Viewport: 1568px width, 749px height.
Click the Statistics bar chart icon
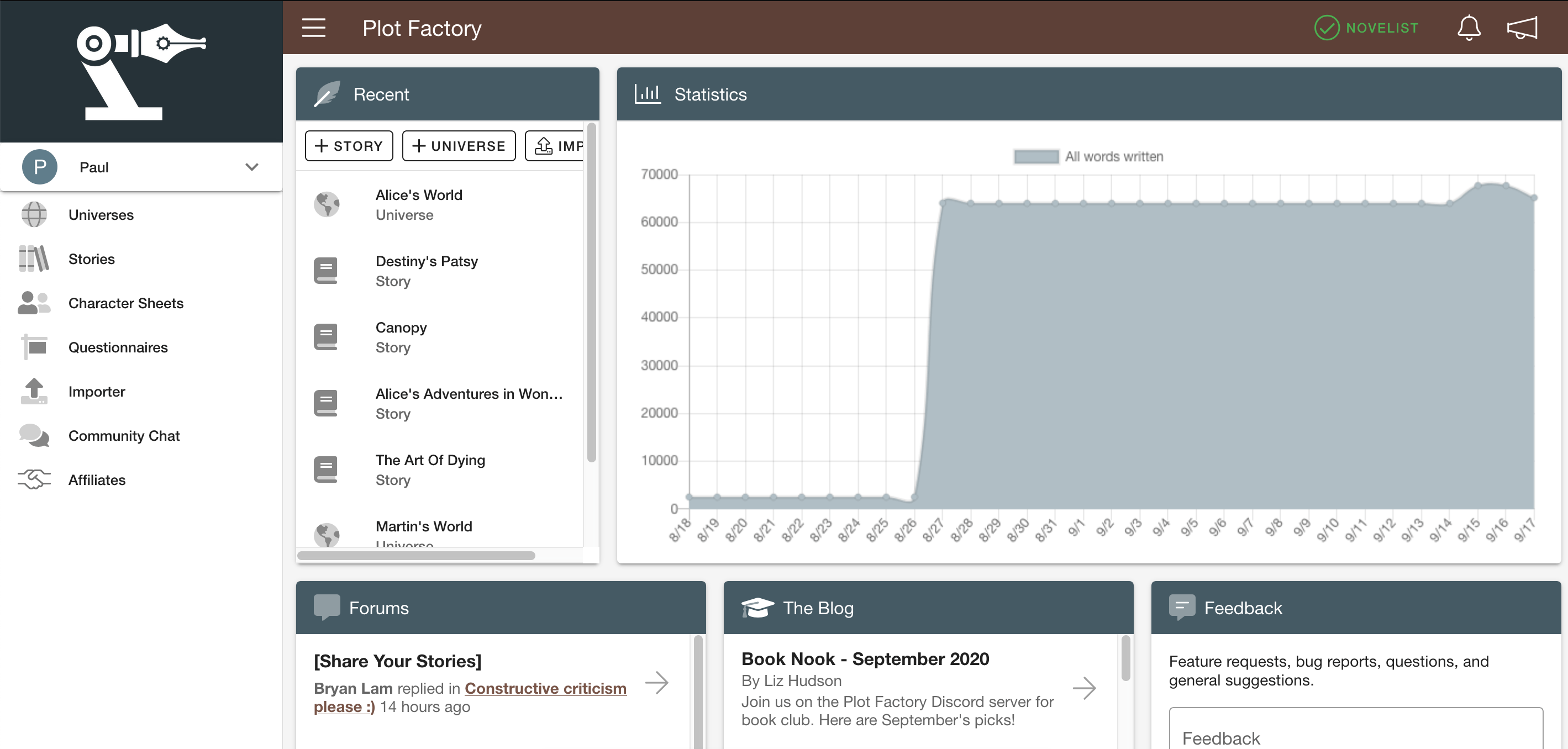[647, 94]
